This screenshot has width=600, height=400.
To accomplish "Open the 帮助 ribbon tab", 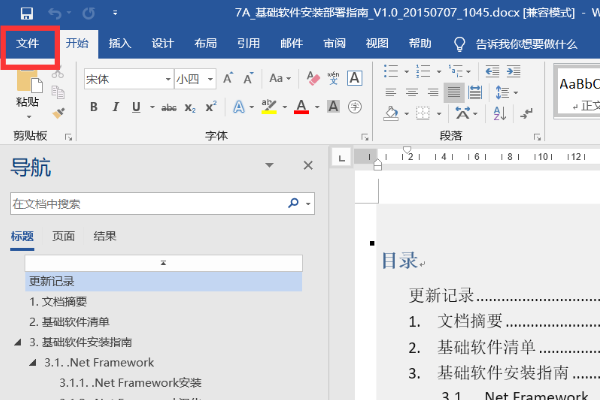I will pyautogui.click(x=420, y=43).
